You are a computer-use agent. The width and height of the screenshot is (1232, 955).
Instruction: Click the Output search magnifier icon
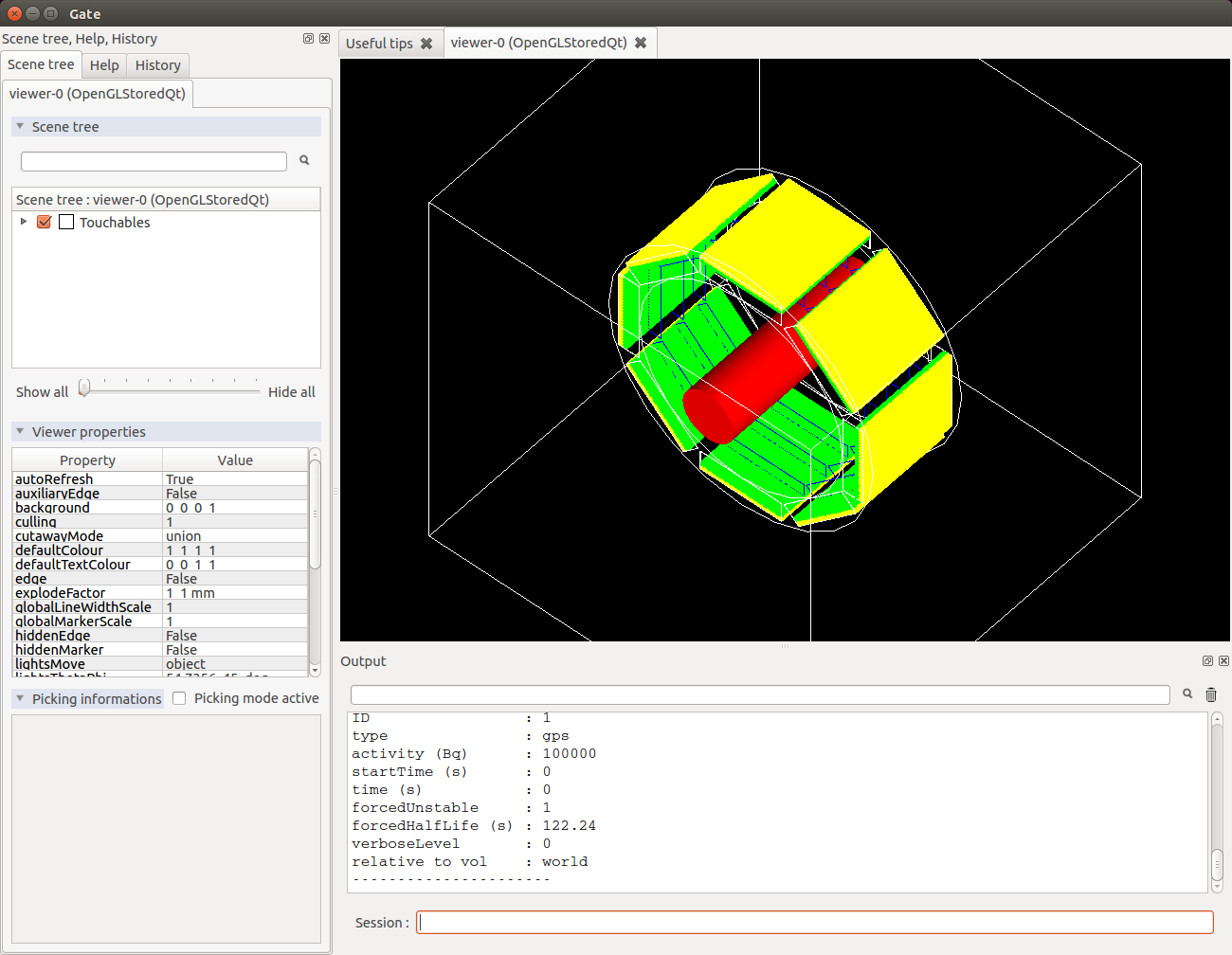(1187, 694)
